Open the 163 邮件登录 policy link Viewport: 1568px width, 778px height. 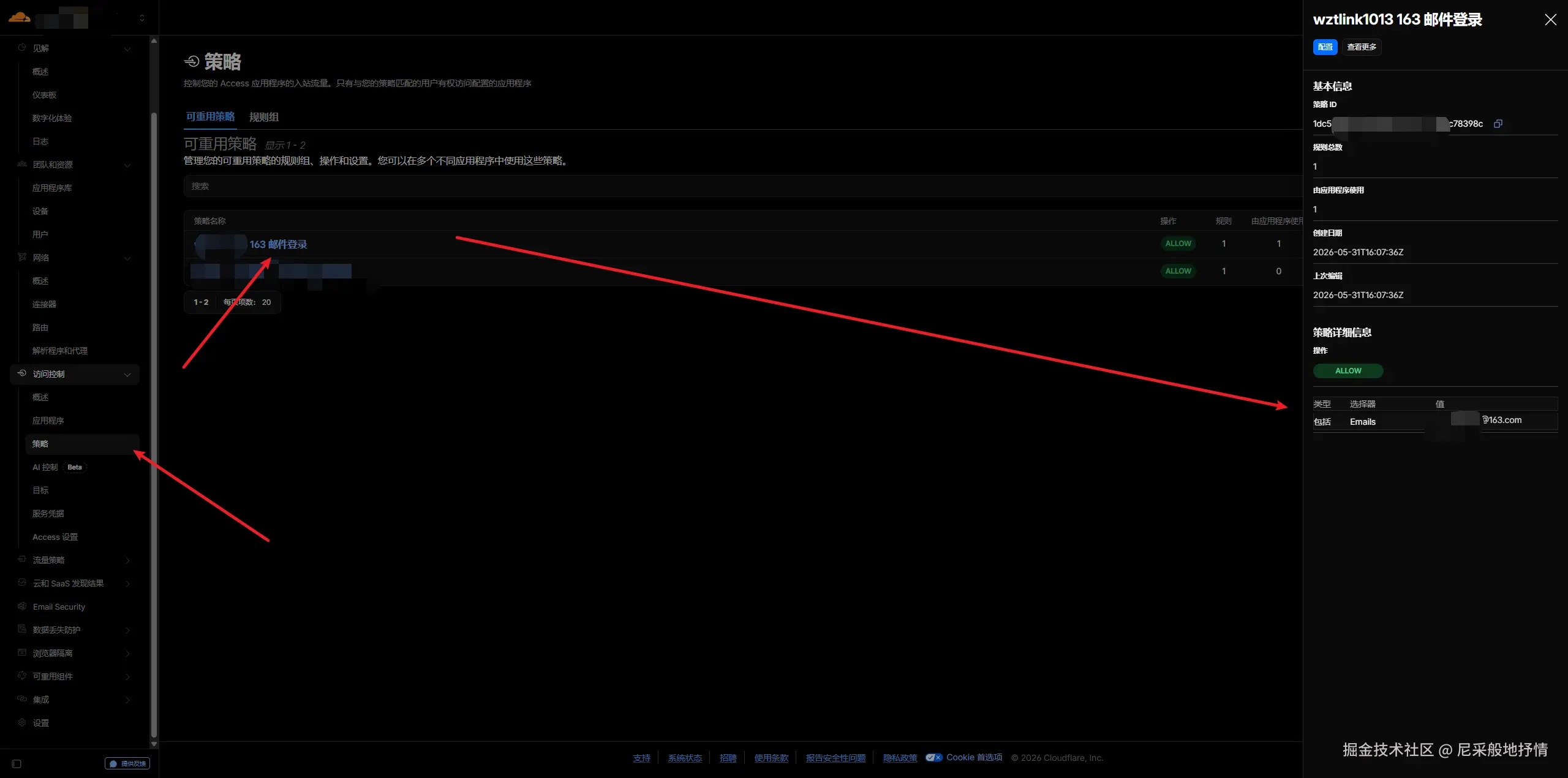tap(278, 244)
